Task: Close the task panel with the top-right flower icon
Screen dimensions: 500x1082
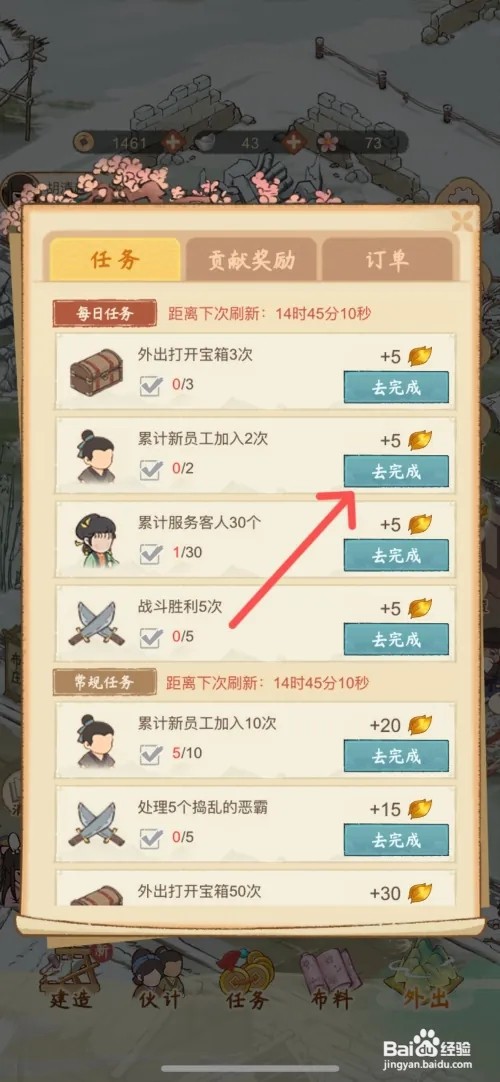Action: pyautogui.click(x=463, y=221)
